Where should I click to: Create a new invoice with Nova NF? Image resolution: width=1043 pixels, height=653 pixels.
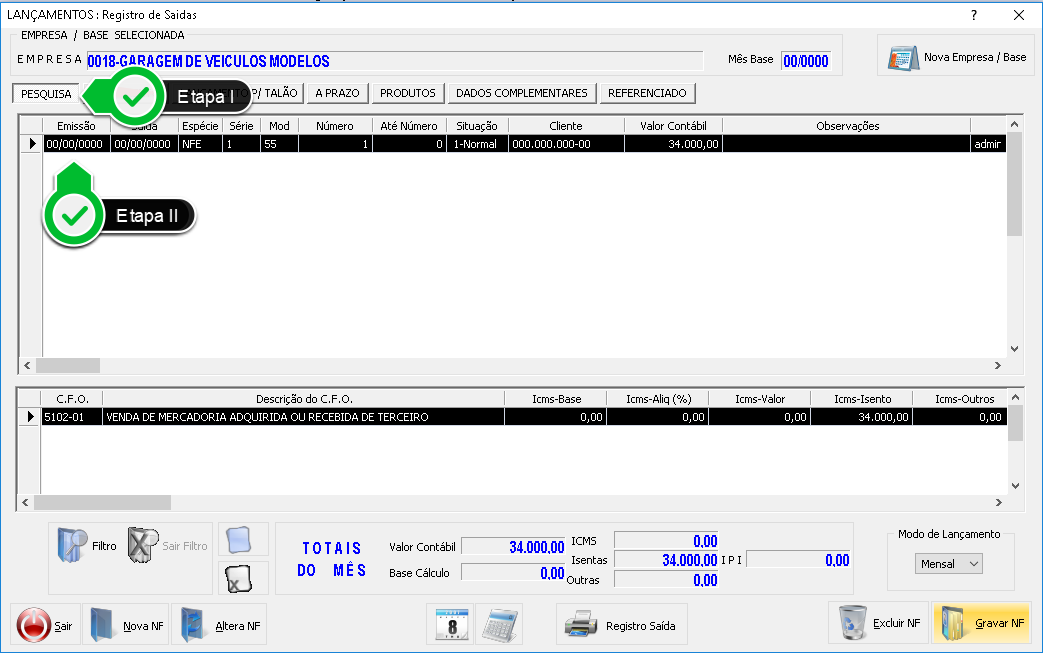[x=126, y=626]
